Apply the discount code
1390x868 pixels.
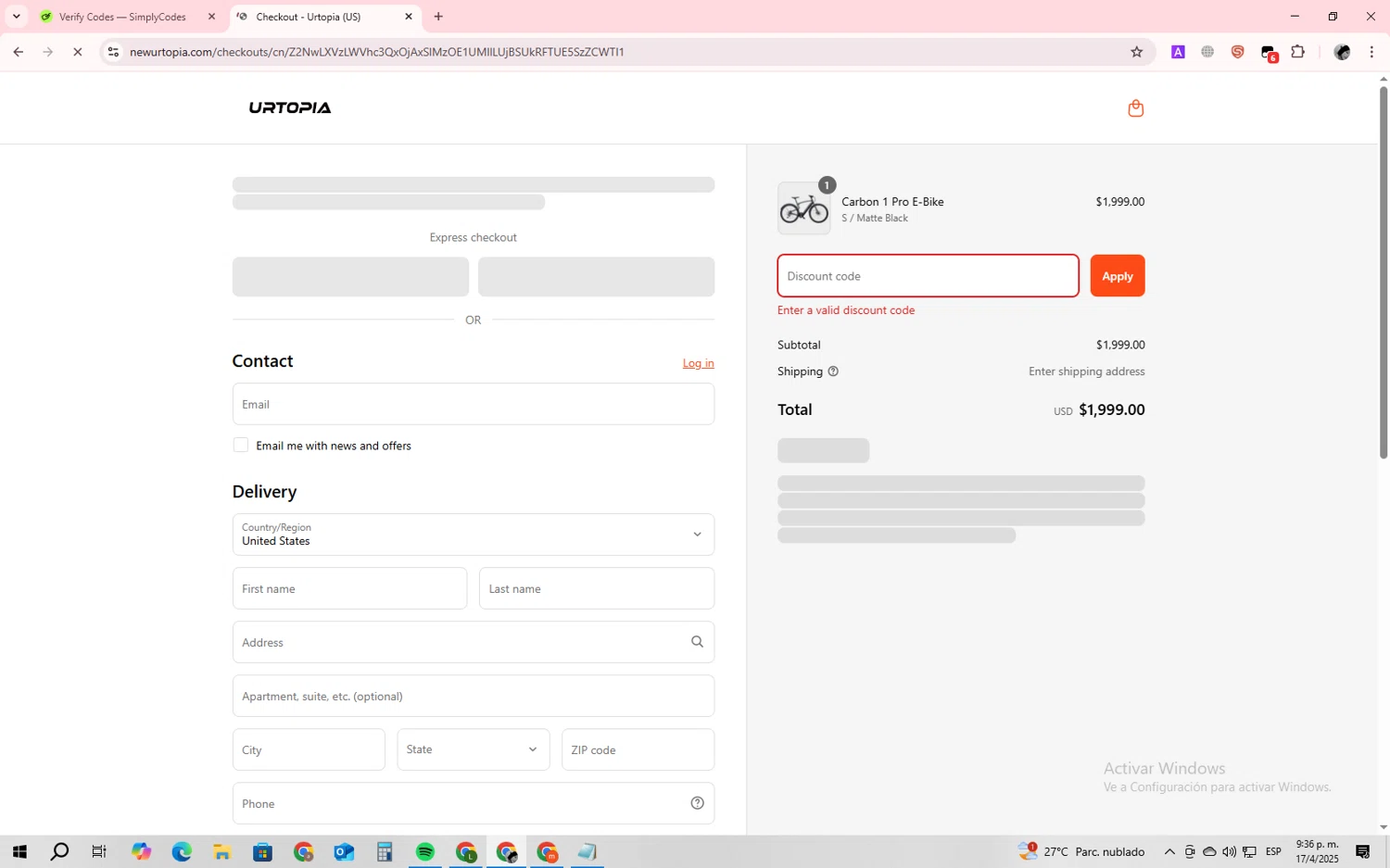pos(1118,276)
